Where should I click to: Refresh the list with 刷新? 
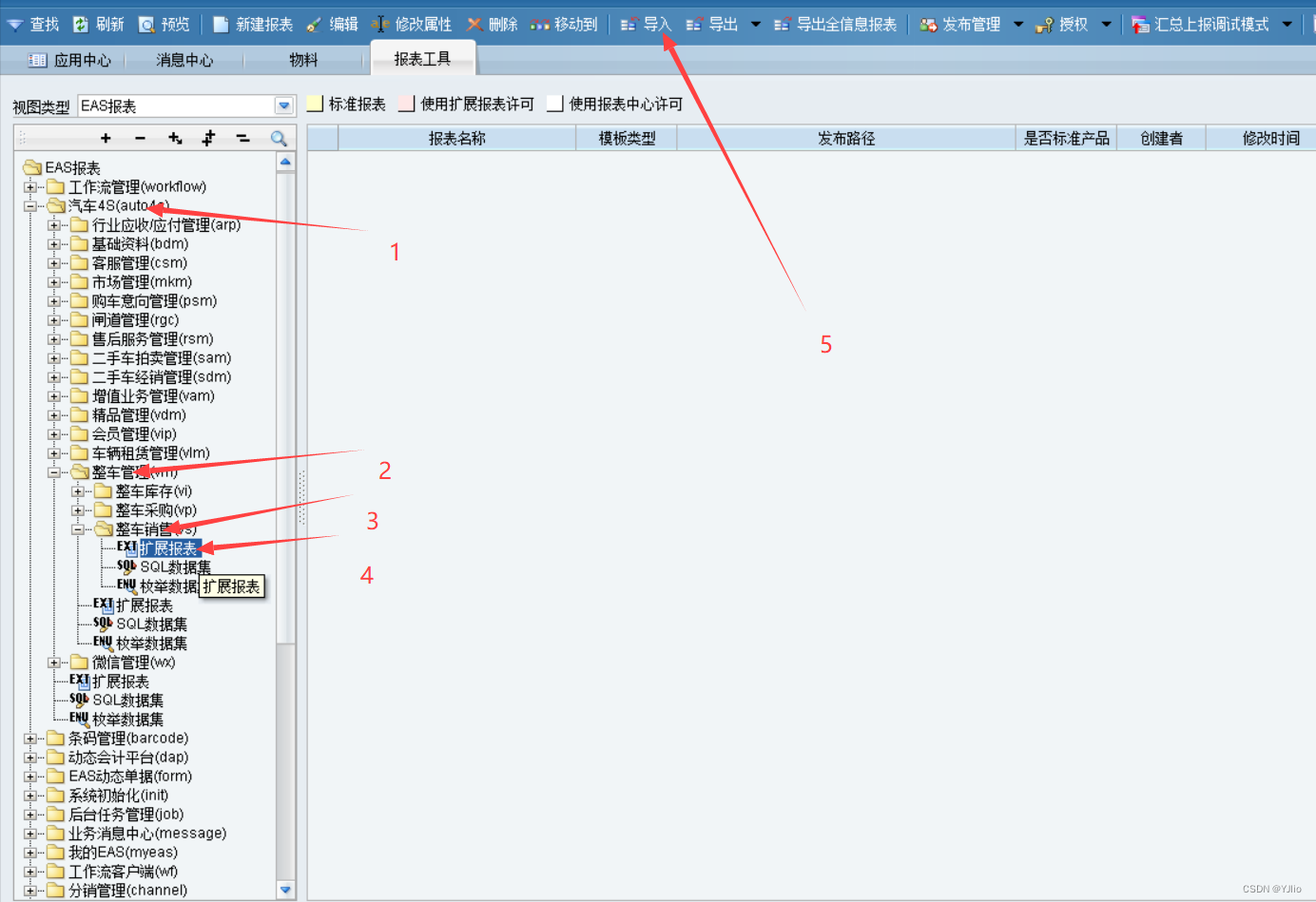click(99, 25)
